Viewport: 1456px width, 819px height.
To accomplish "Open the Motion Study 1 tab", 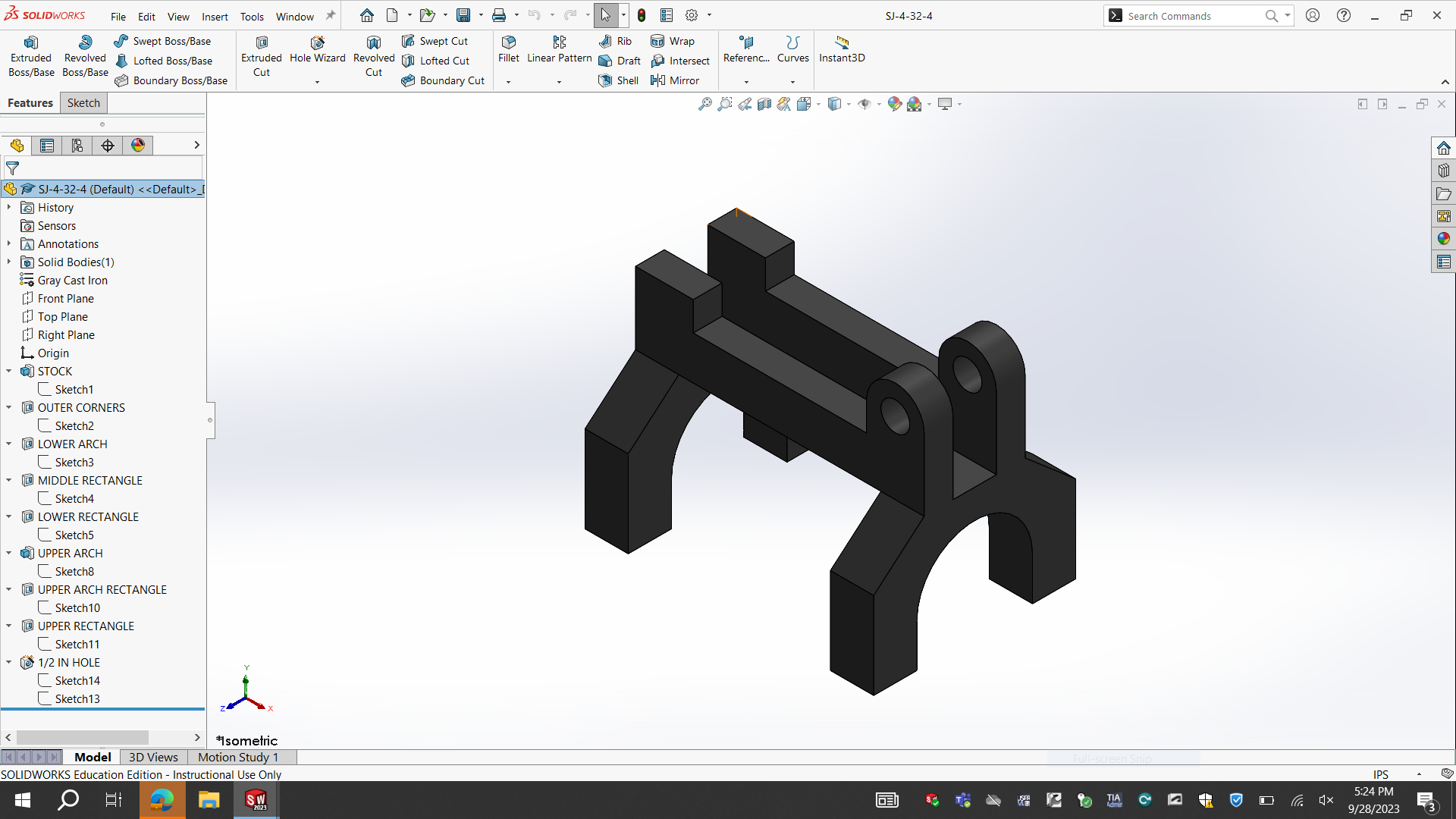I will pyautogui.click(x=238, y=757).
